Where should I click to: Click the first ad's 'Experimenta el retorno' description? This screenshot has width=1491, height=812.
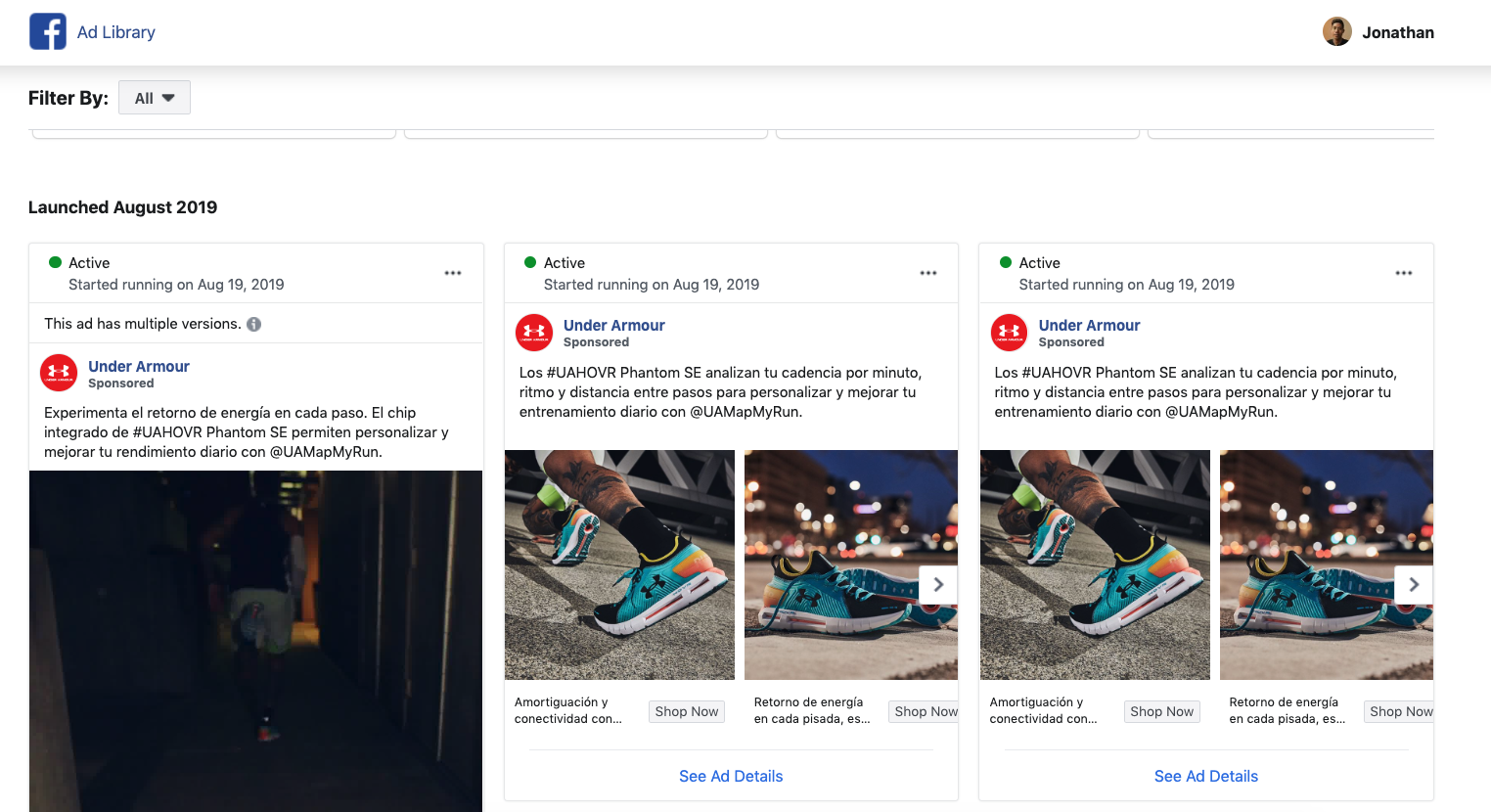247,432
